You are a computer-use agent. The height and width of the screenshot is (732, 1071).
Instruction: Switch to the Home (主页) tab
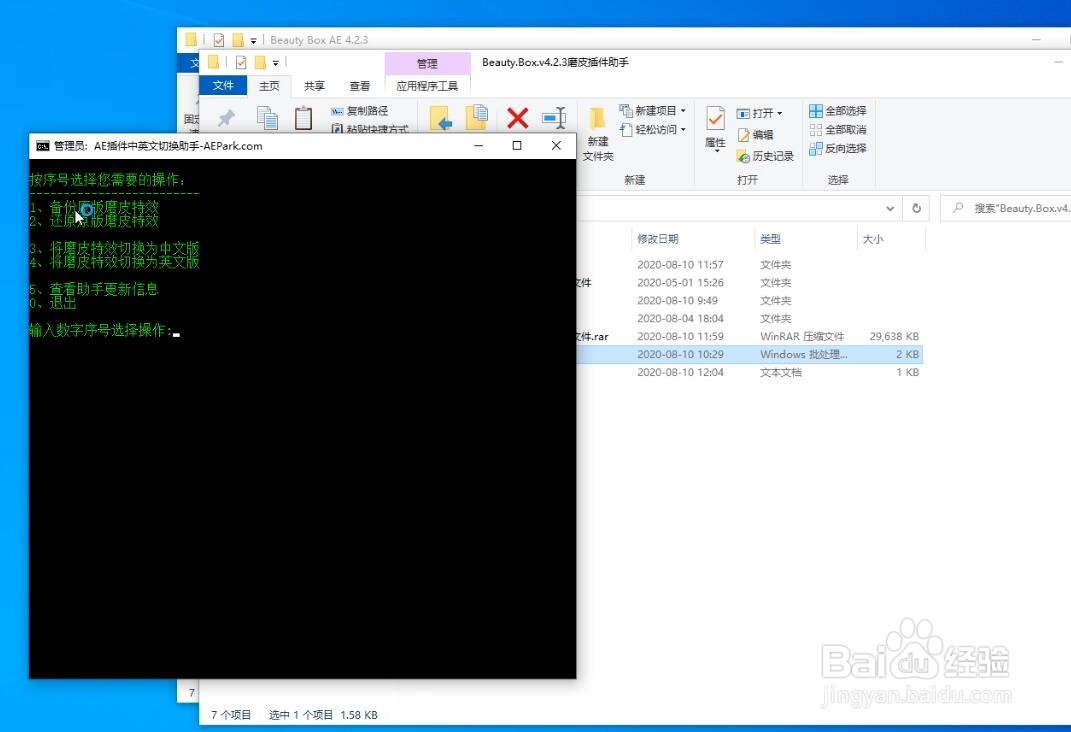269,86
